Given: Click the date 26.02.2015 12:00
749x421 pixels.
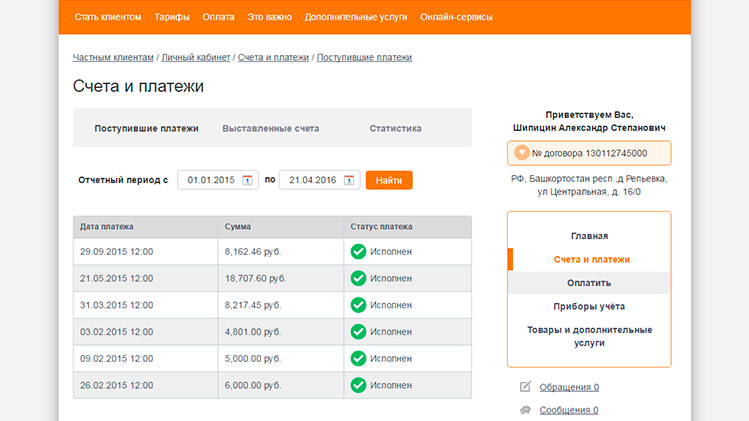Looking at the screenshot, I should click(x=117, y=386).
